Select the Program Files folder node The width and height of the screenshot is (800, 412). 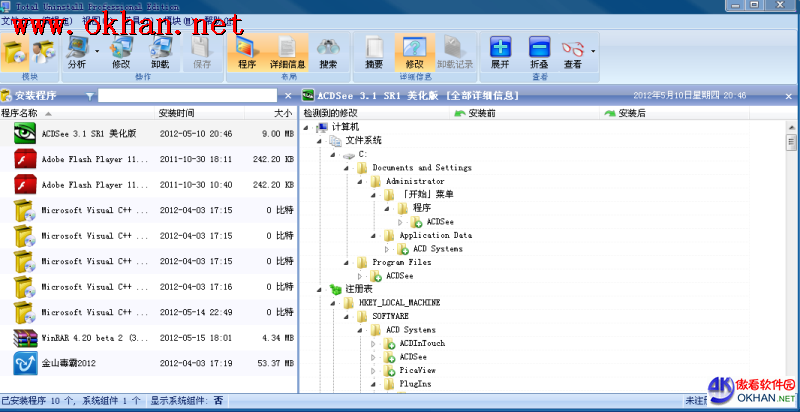point(402,262)
